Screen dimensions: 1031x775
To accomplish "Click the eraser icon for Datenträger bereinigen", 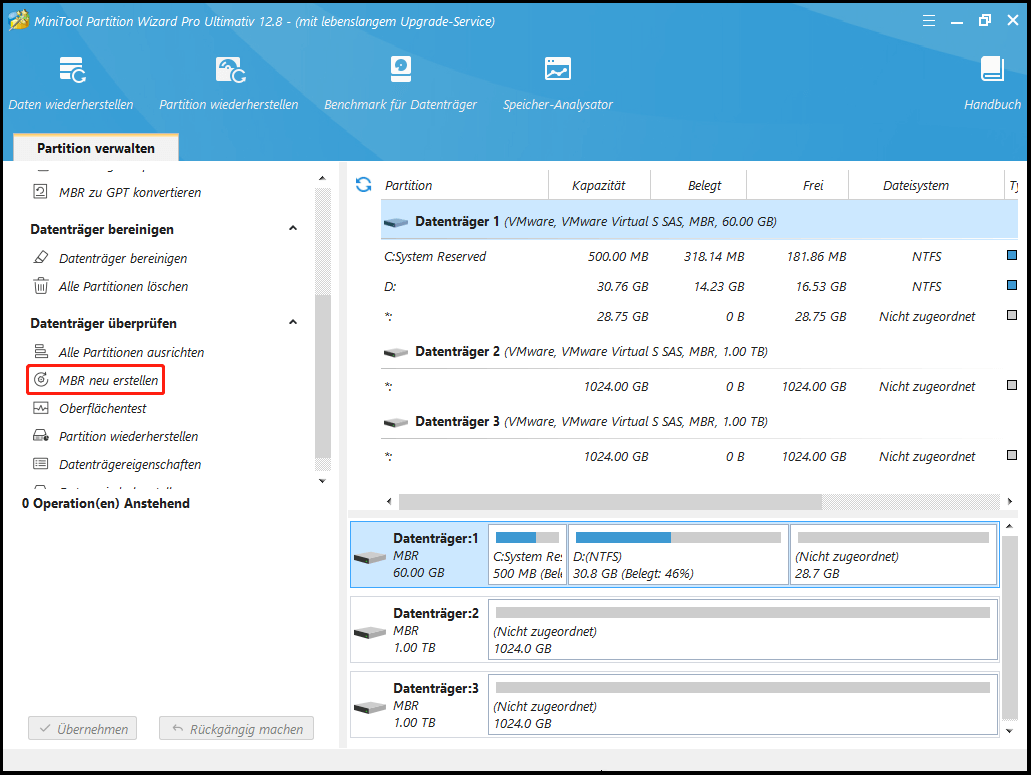I will click(x=41, y=258).
